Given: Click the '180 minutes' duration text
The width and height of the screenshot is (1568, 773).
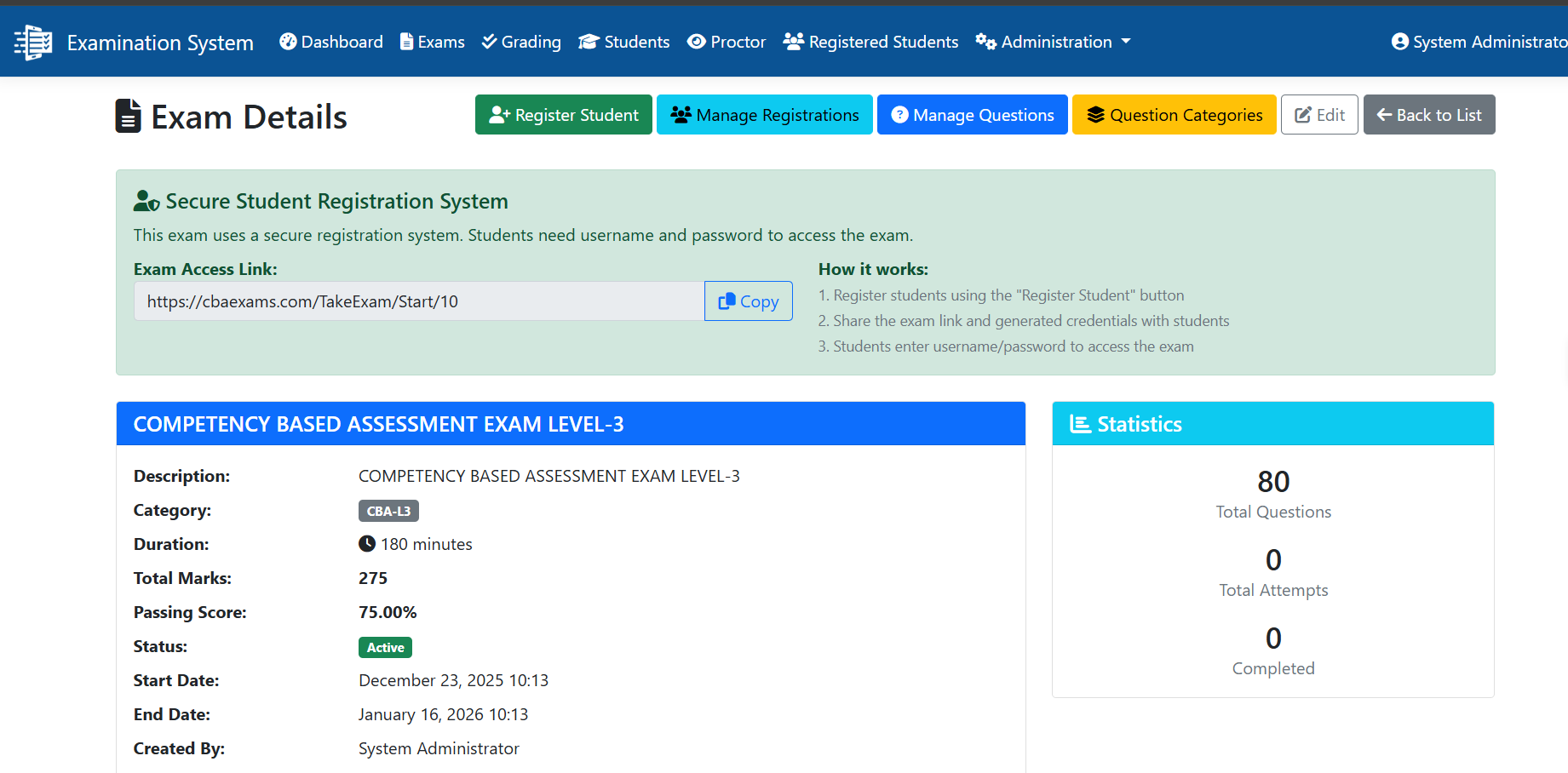Looking at the screenshot, I should [x=427, y=544].
